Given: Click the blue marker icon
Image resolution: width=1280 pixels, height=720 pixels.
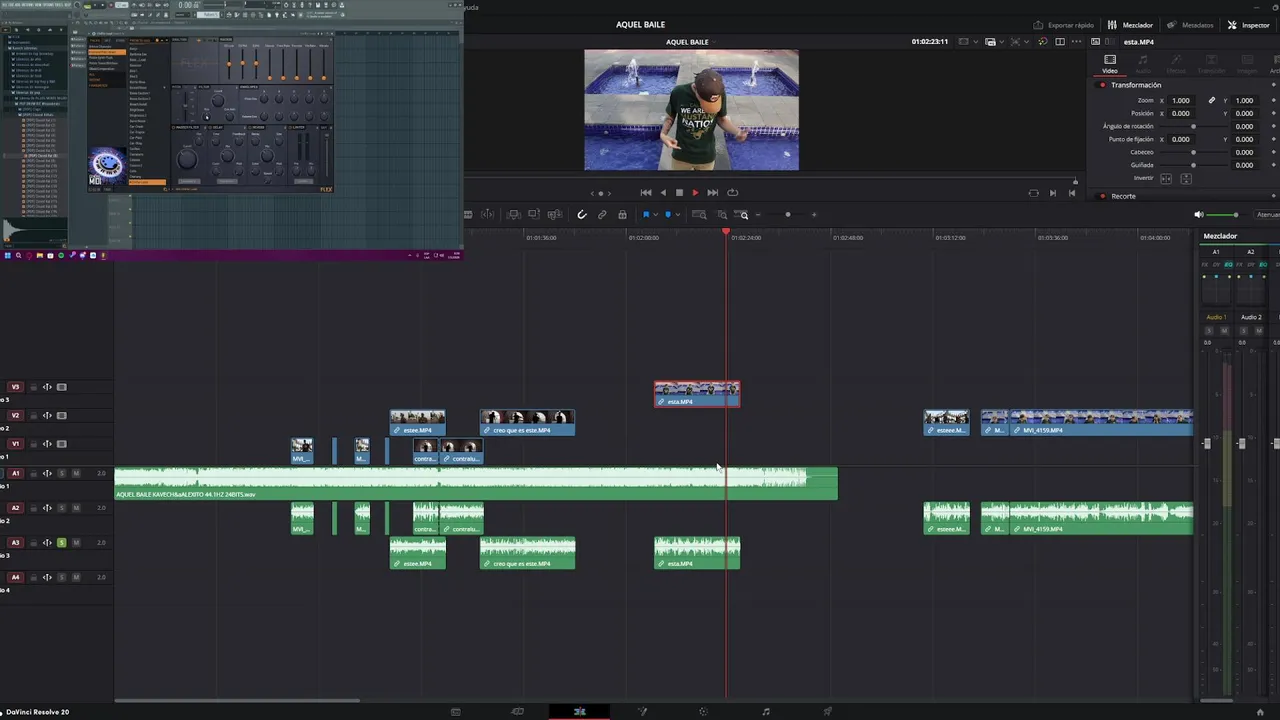Looking at the screenshot, I should click(668, 214).
